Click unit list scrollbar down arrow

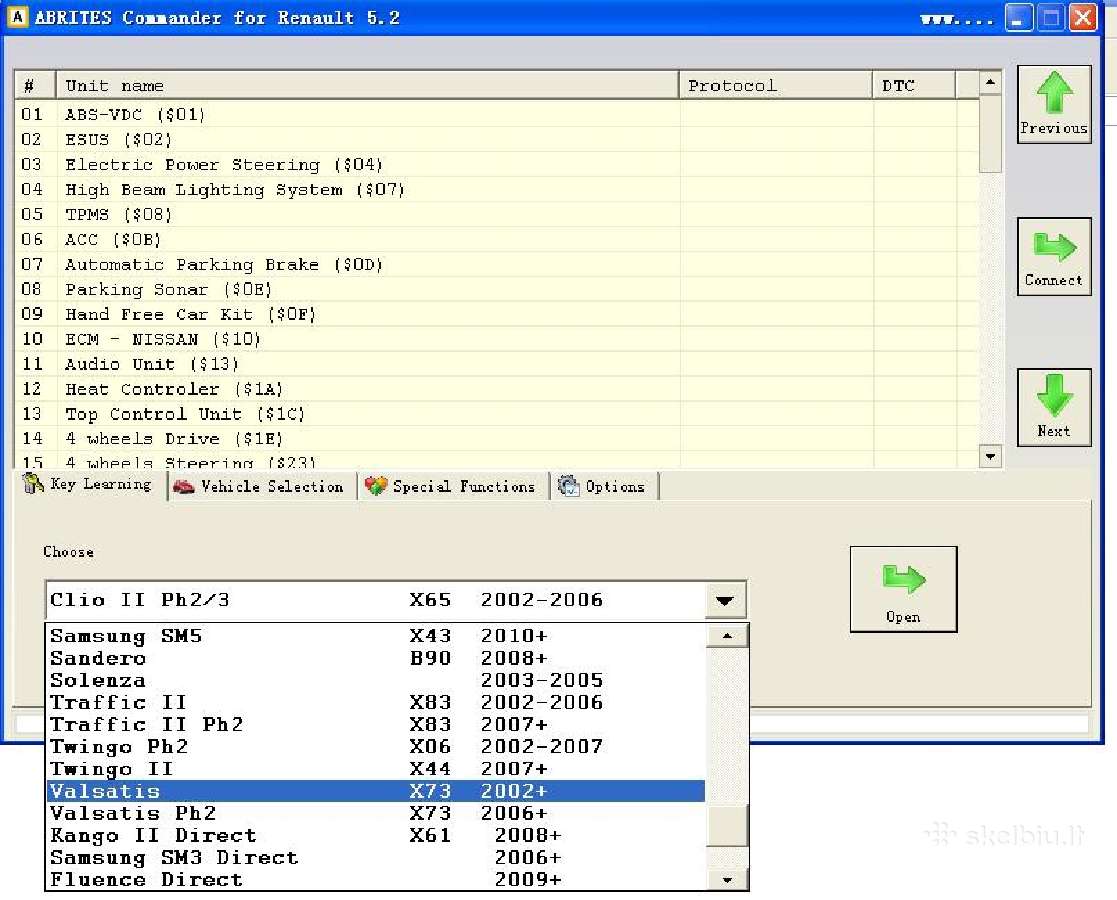990,456
